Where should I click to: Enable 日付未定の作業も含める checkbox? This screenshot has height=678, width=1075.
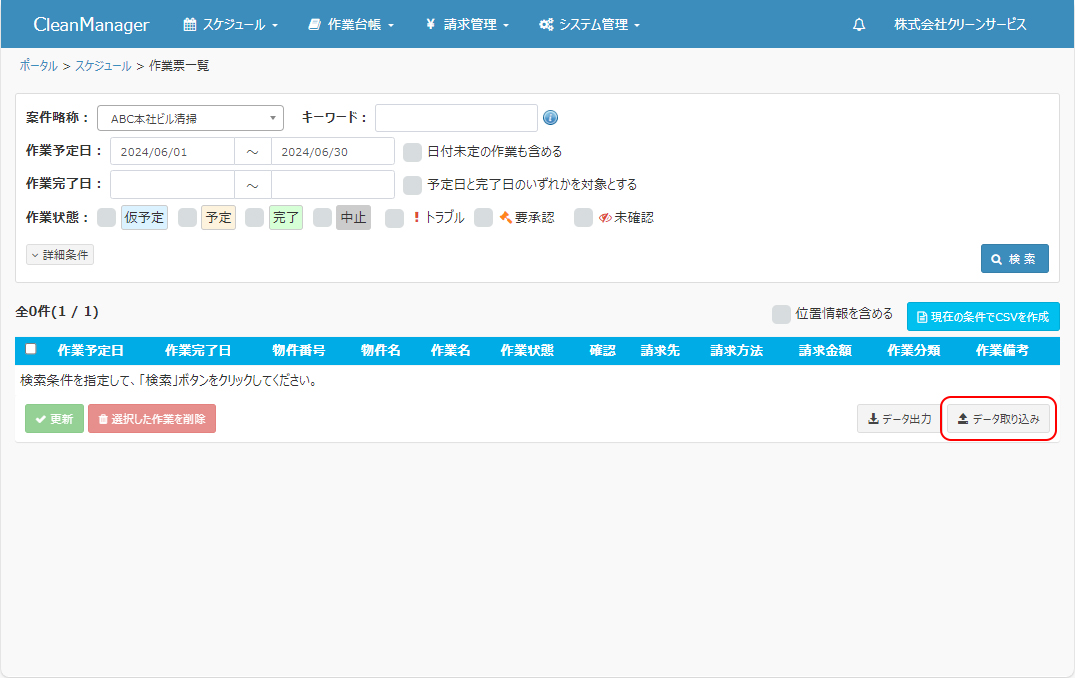412,152
